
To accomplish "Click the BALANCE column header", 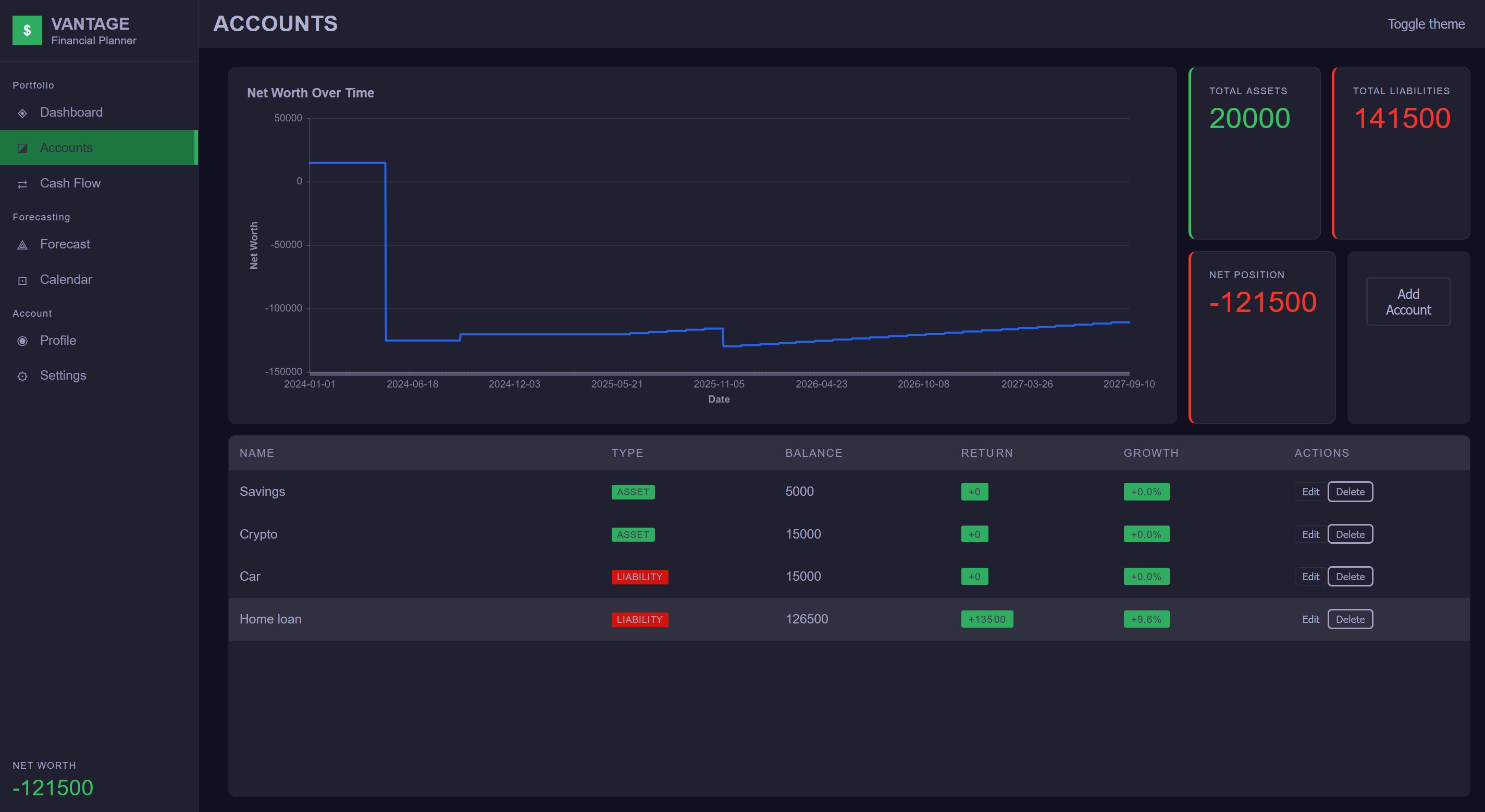I will point(813,453).
